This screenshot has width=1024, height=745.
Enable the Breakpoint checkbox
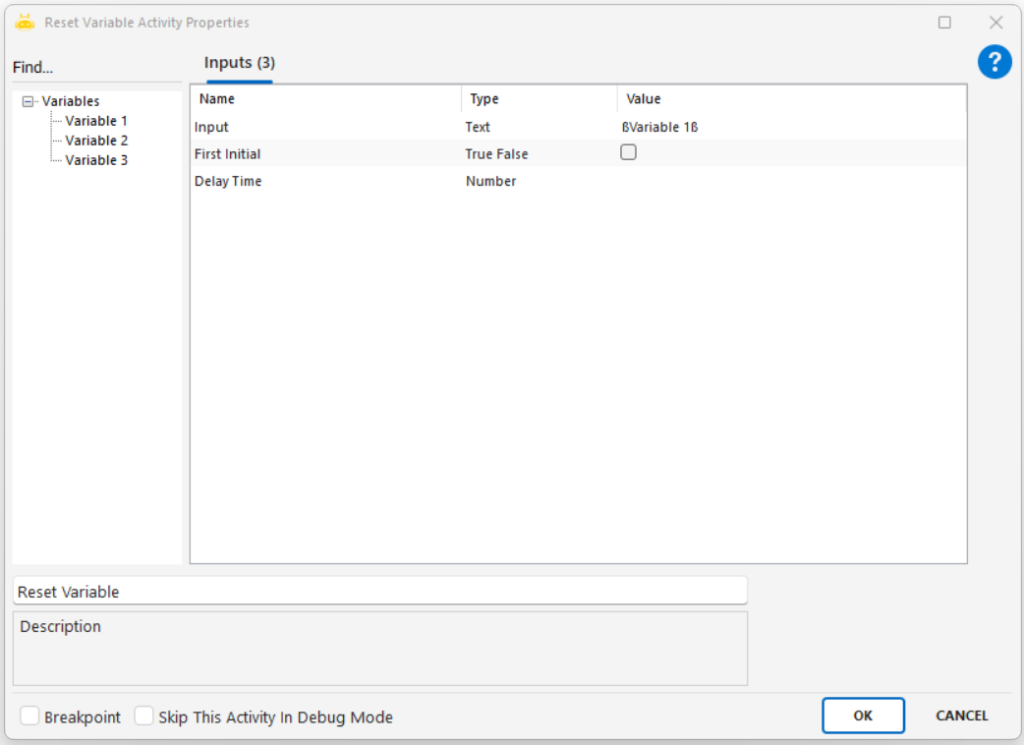[x=31, y=716]
